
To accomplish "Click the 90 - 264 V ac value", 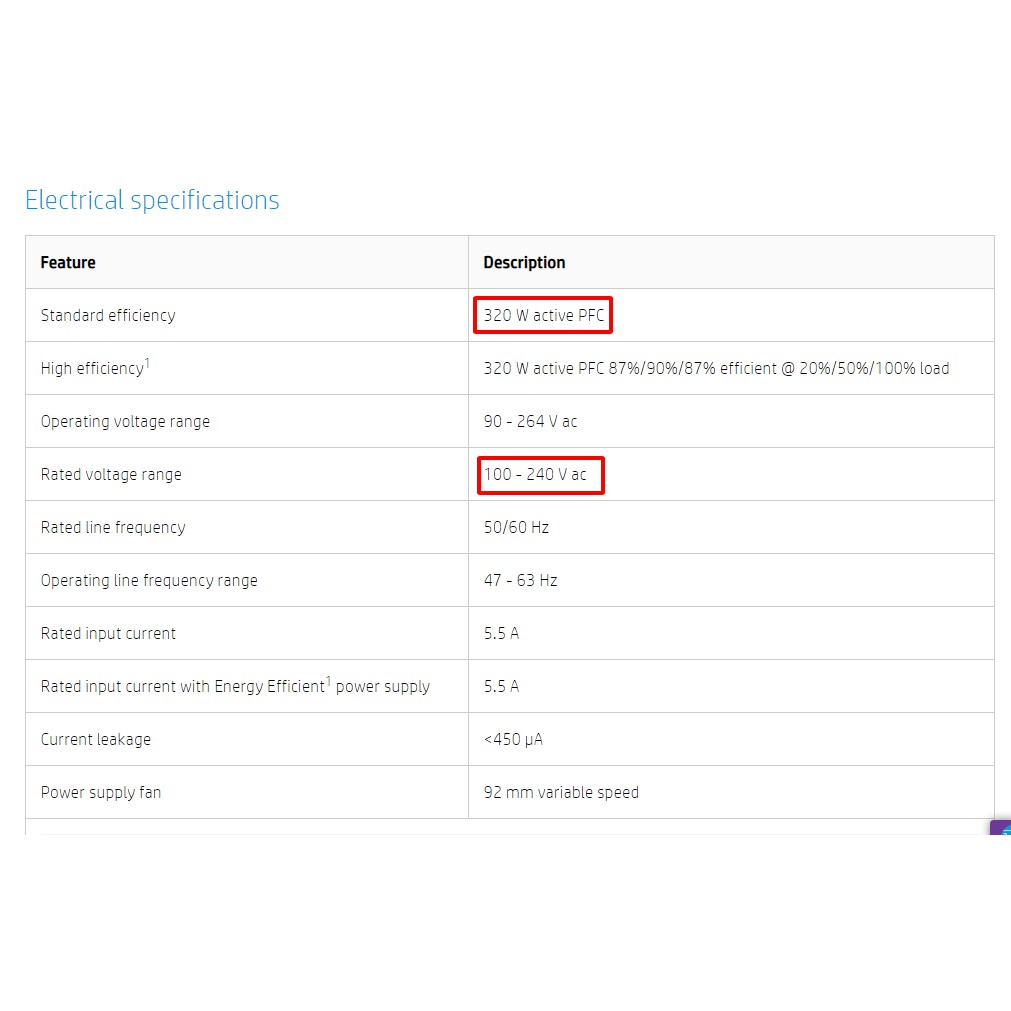I will click(530, 422).
